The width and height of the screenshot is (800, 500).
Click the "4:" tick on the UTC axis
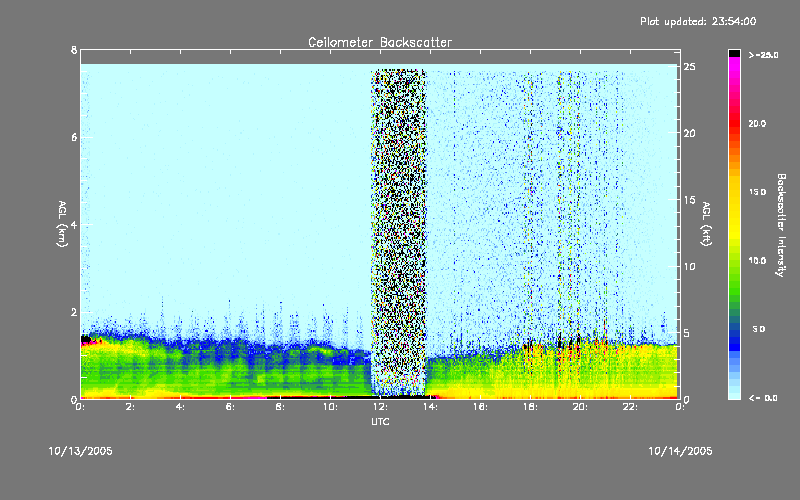click(x=180, y=407)
